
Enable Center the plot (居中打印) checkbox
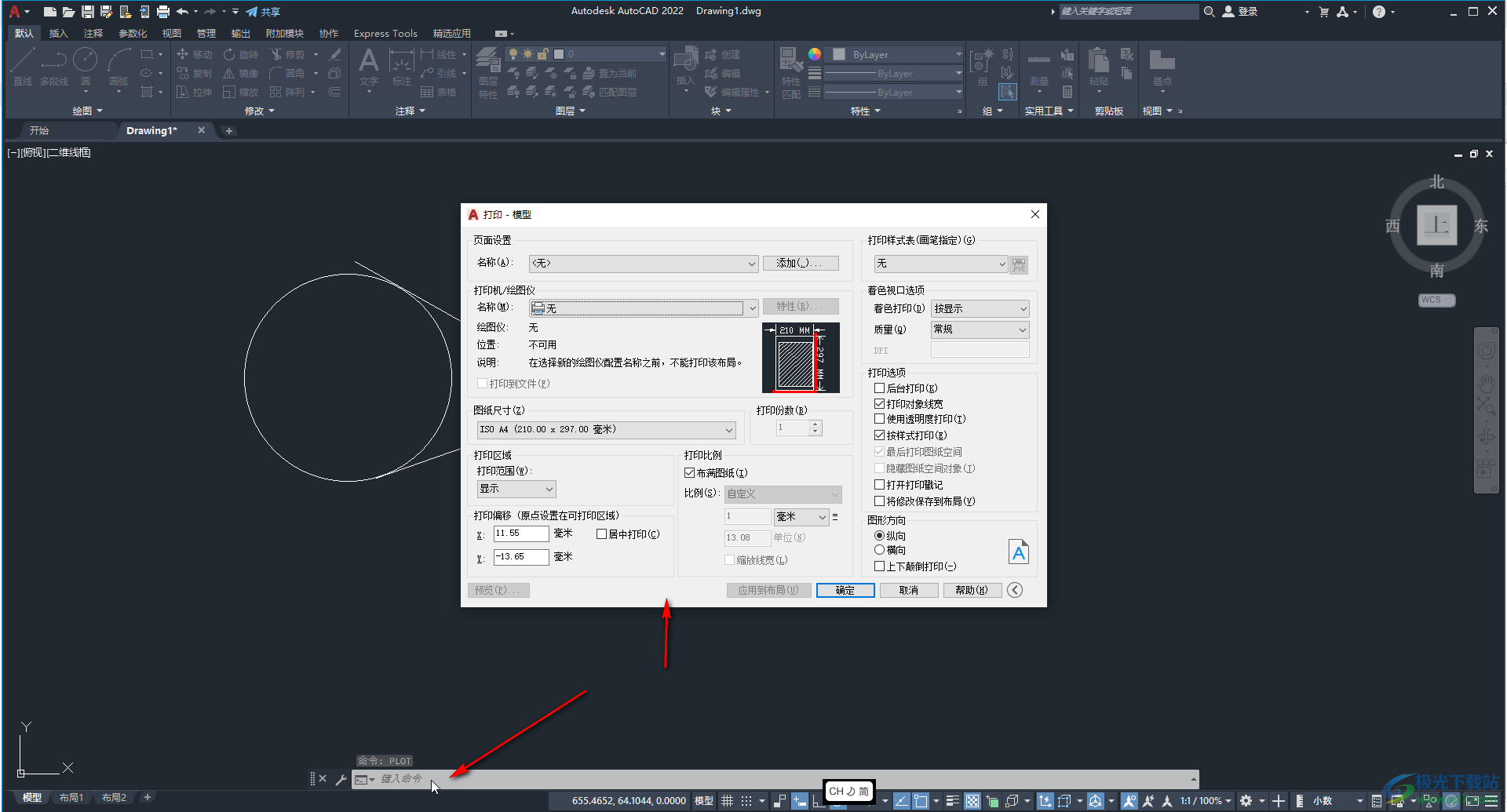tap(602, 534)
